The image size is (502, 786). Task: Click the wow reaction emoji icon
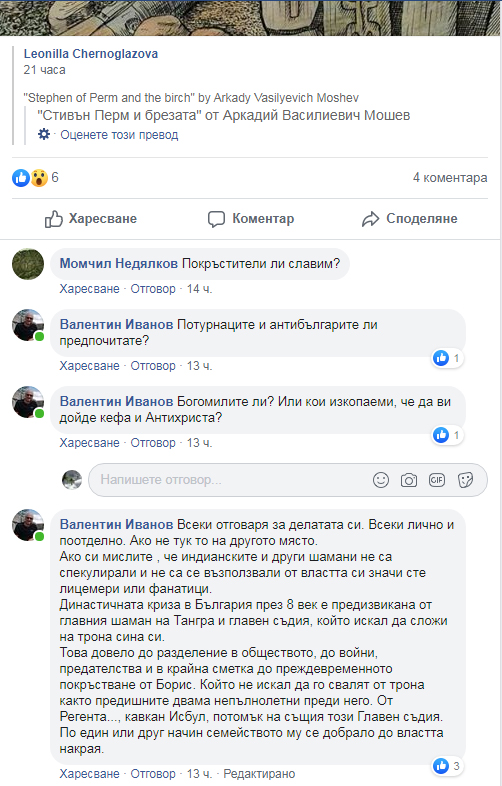[x=39, y=177]
